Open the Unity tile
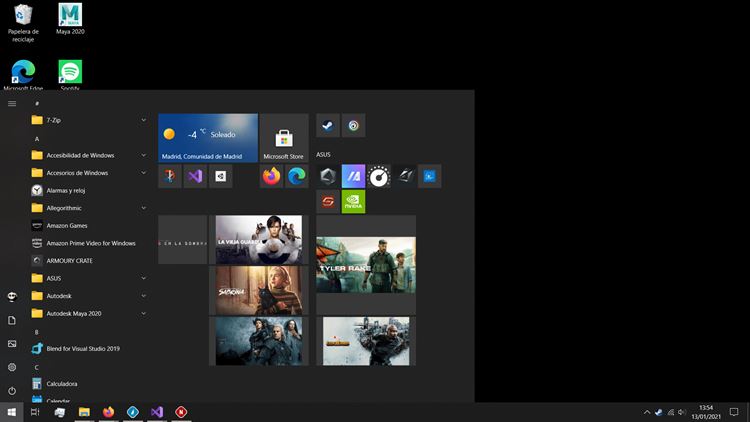750x422 pixels. (221, 176)
